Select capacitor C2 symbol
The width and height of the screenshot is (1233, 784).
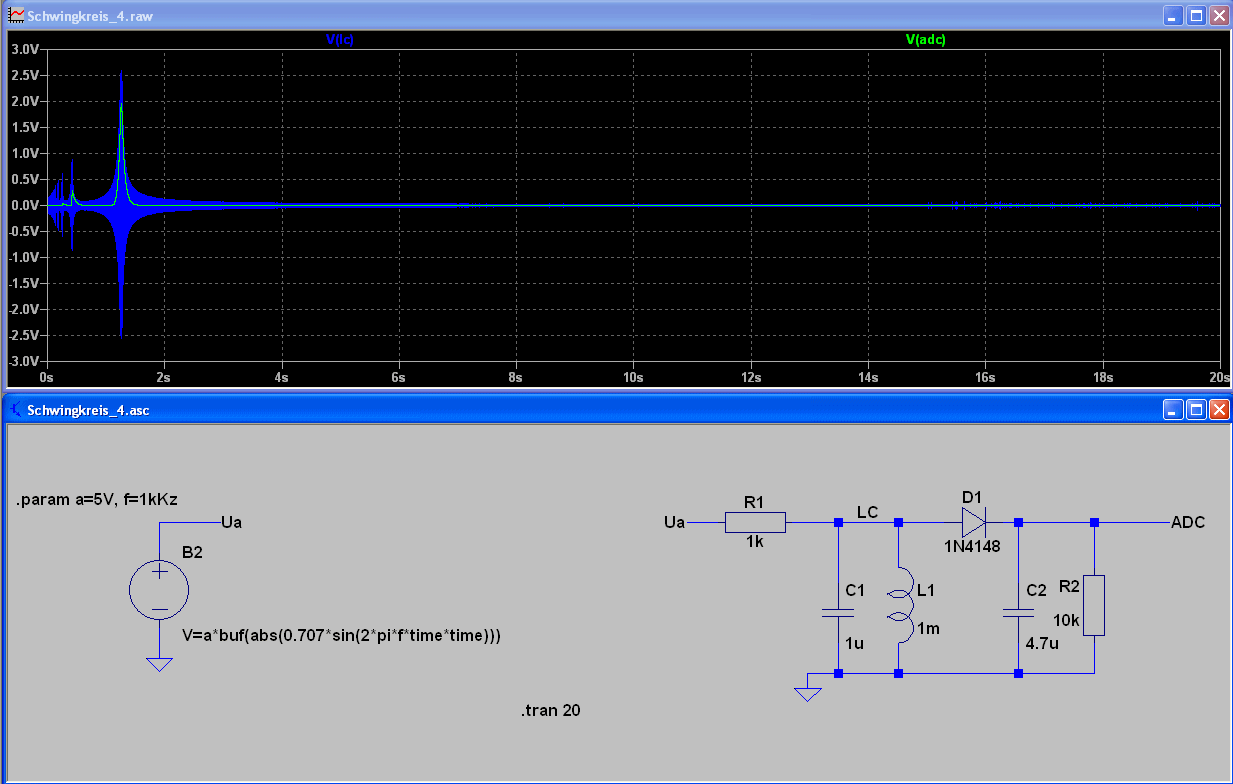point(1018,612)
